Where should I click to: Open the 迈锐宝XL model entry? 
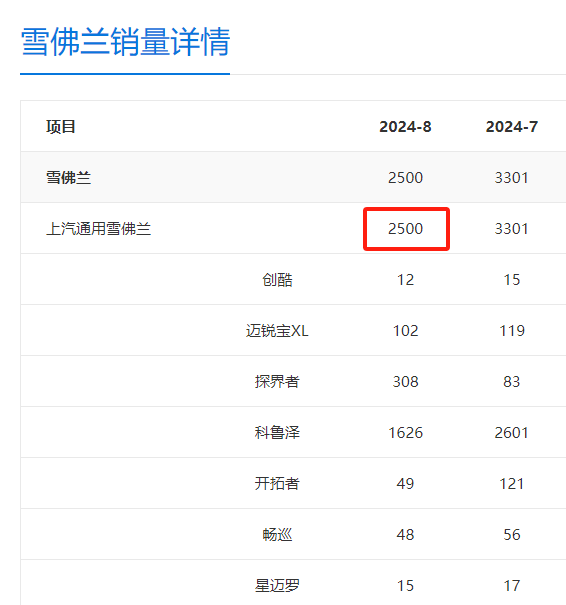pos(277,331)
